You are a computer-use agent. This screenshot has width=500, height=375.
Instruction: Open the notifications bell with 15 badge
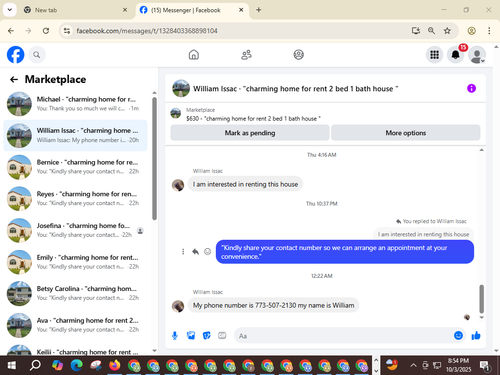click(x=456, y=55)
